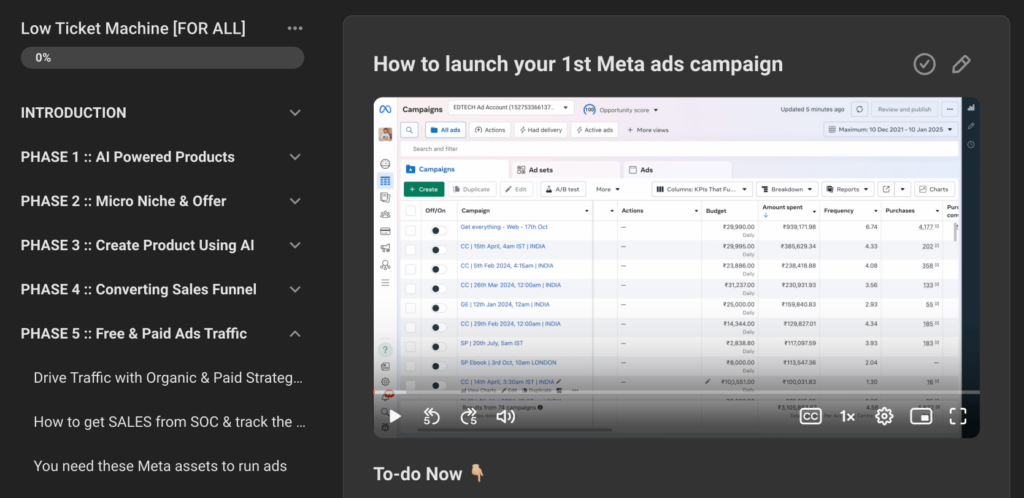Click the A/B test button

562,189
